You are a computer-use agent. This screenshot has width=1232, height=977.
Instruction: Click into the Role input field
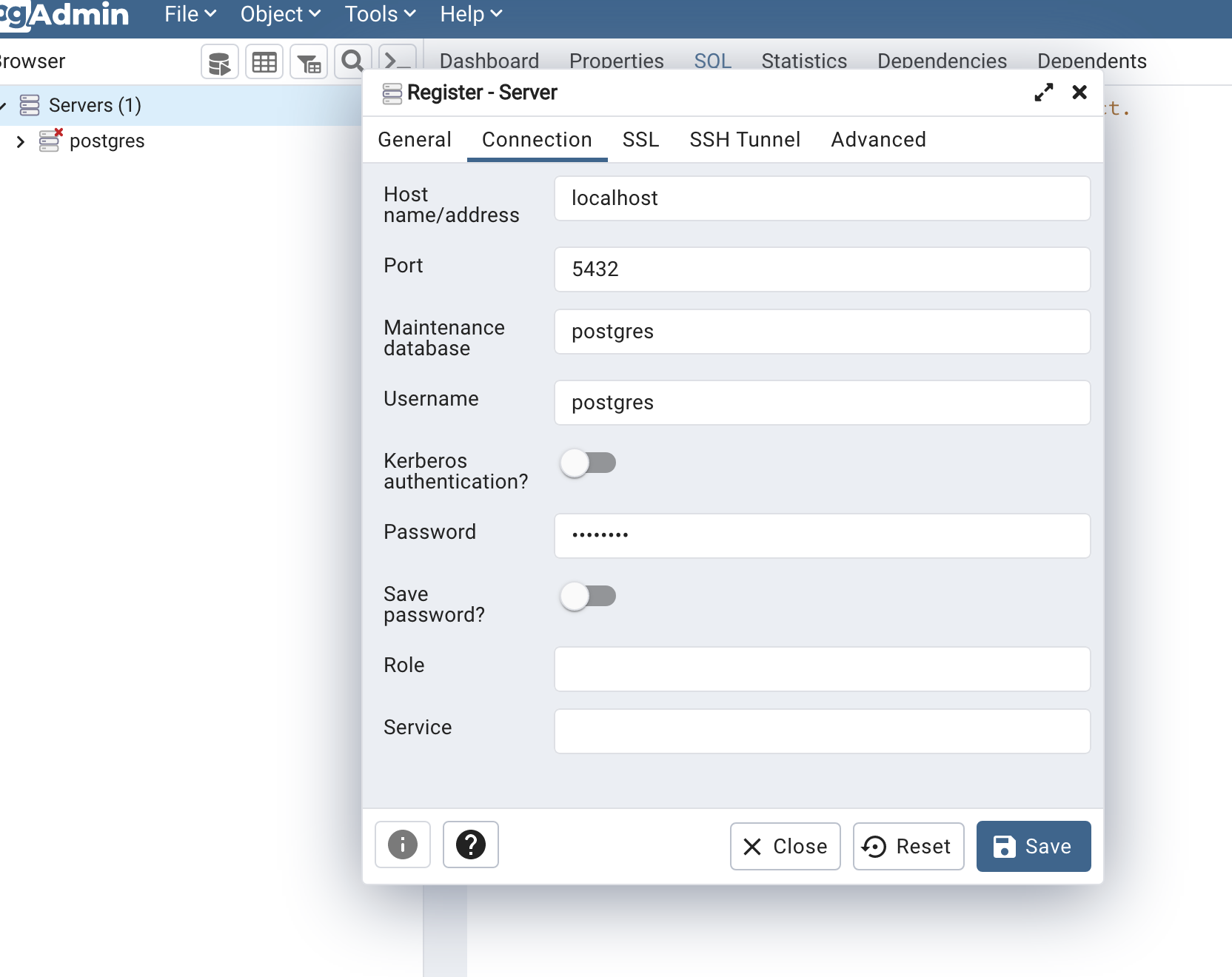(x=822, y=669)
